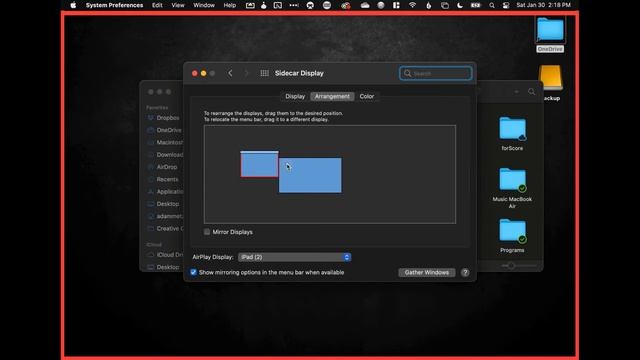The width and height of the screenshot is (640, 360).
Task: Select Macintosh HD in Finder sidebar
Action: pos(164,142)
